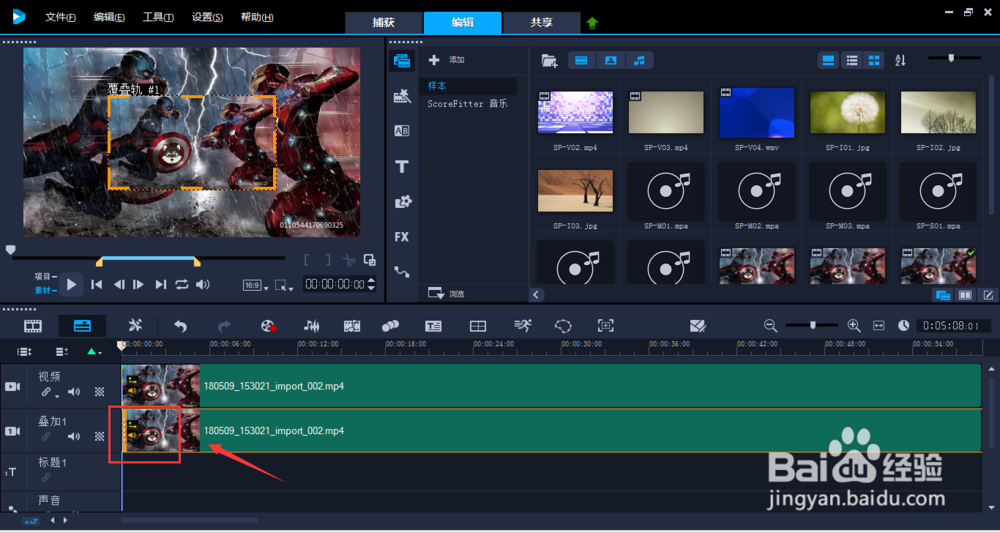
Task: Open the 16:9 aspect ratio dropdown
Action: [x=255, y=286]
